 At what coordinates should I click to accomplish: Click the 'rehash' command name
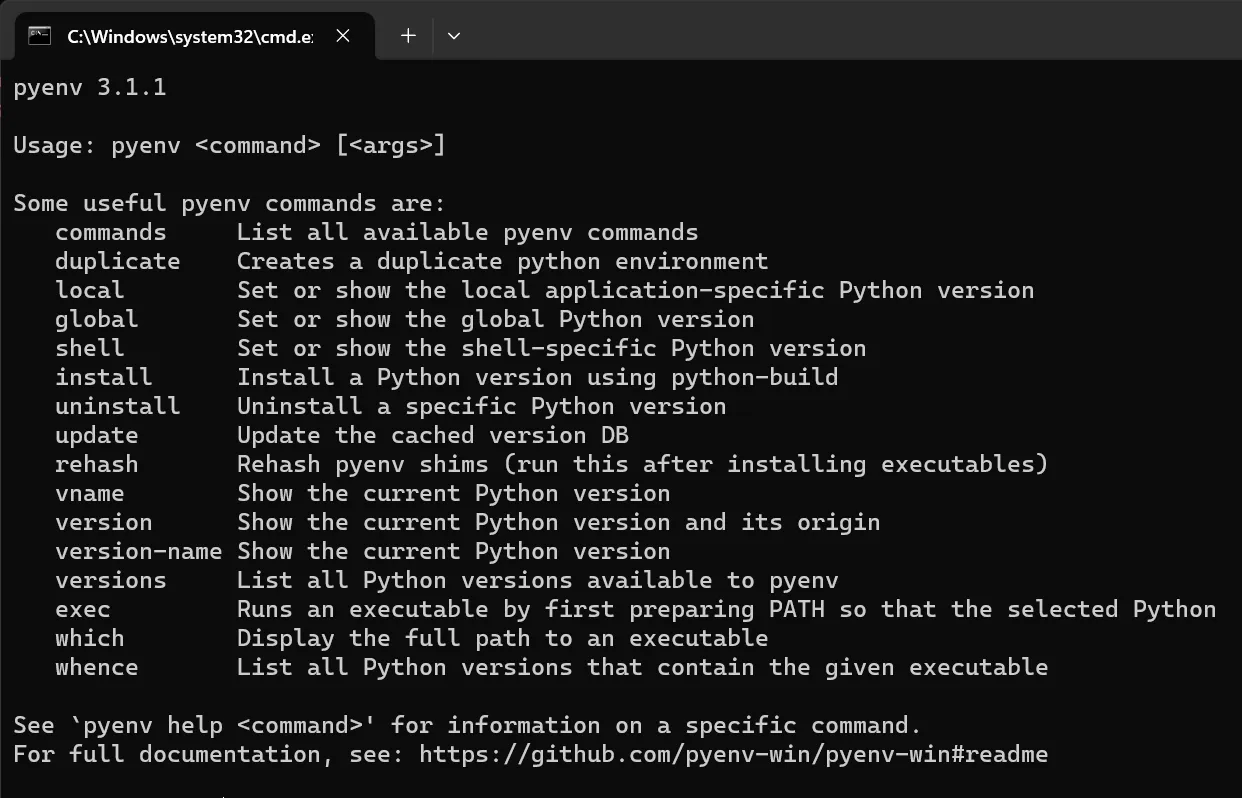(x=97, y=465)
